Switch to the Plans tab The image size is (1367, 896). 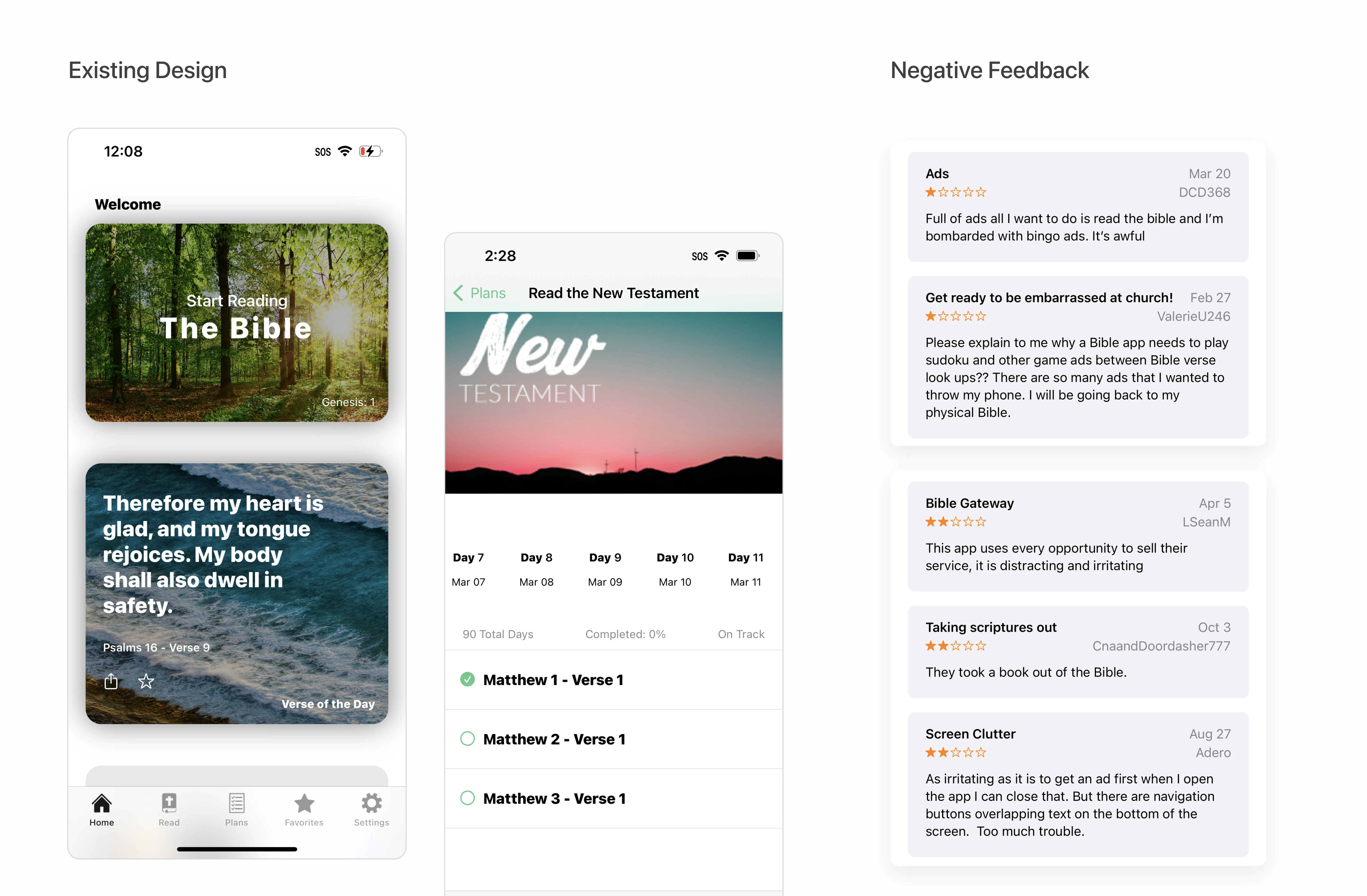coord(236,809)
